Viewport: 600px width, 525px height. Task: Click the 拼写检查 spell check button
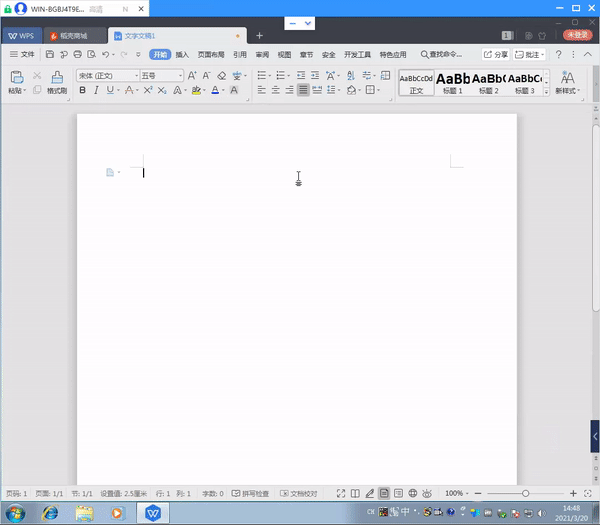251,493
